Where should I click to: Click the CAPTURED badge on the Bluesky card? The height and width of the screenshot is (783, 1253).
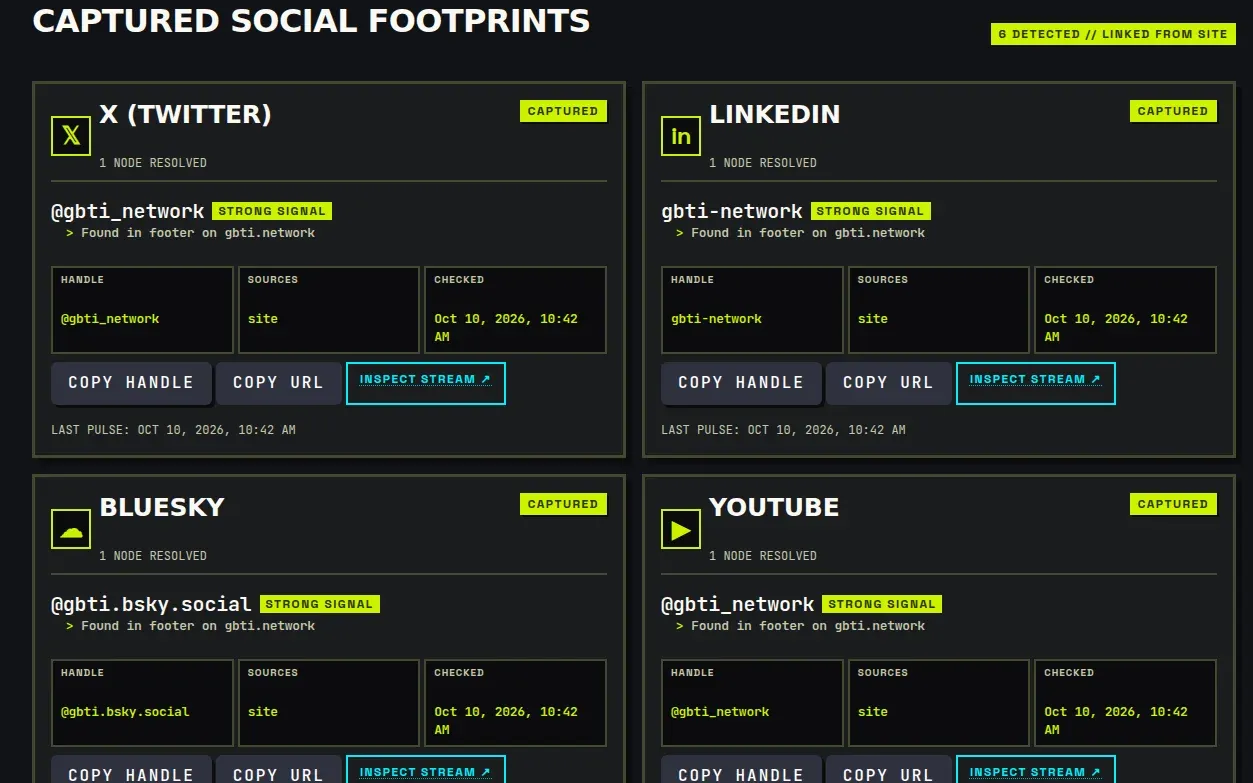point(563,504)
